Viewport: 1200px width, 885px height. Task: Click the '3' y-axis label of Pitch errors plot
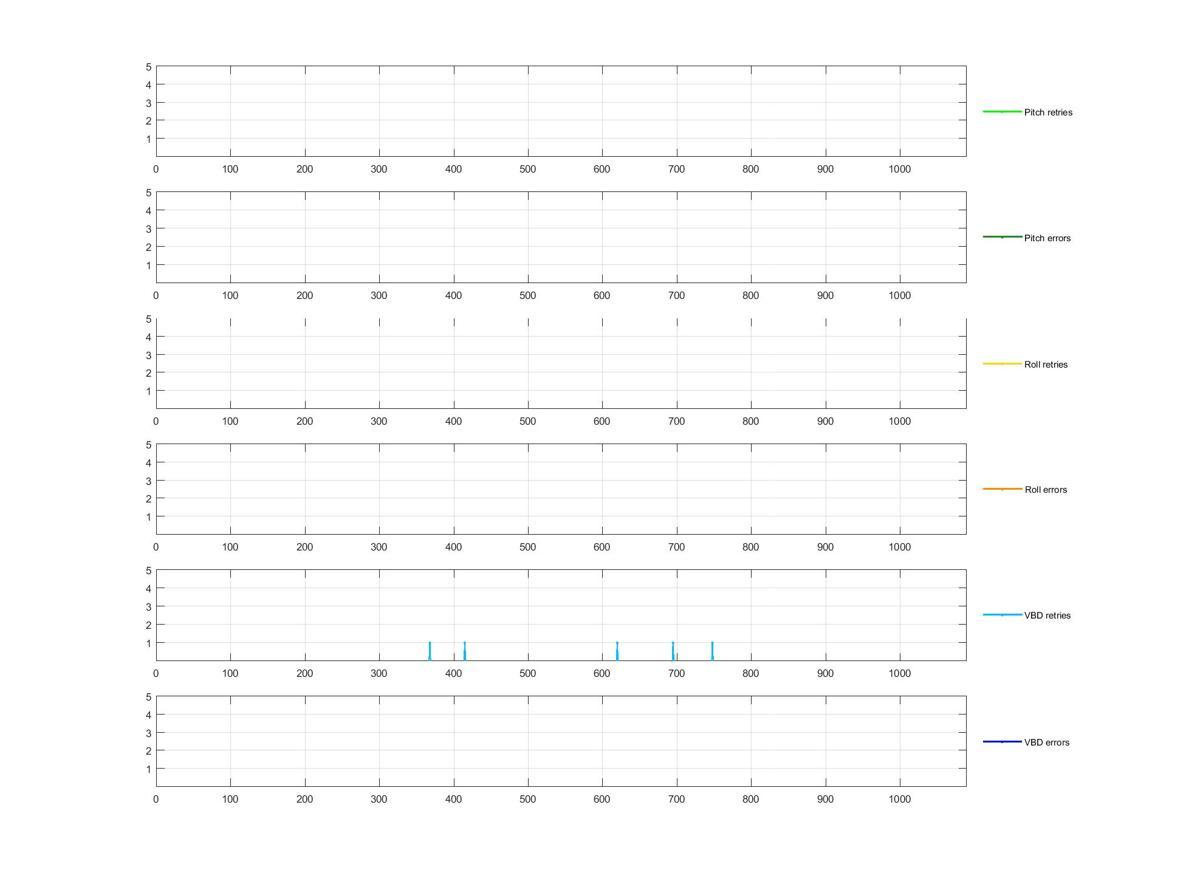coord(148,229)
